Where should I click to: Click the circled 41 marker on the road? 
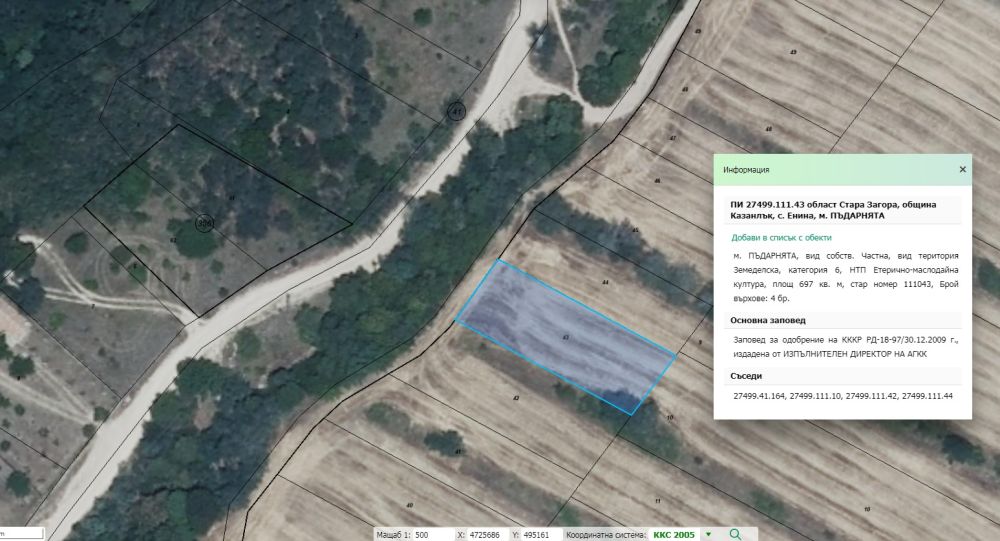click(457, 111)
